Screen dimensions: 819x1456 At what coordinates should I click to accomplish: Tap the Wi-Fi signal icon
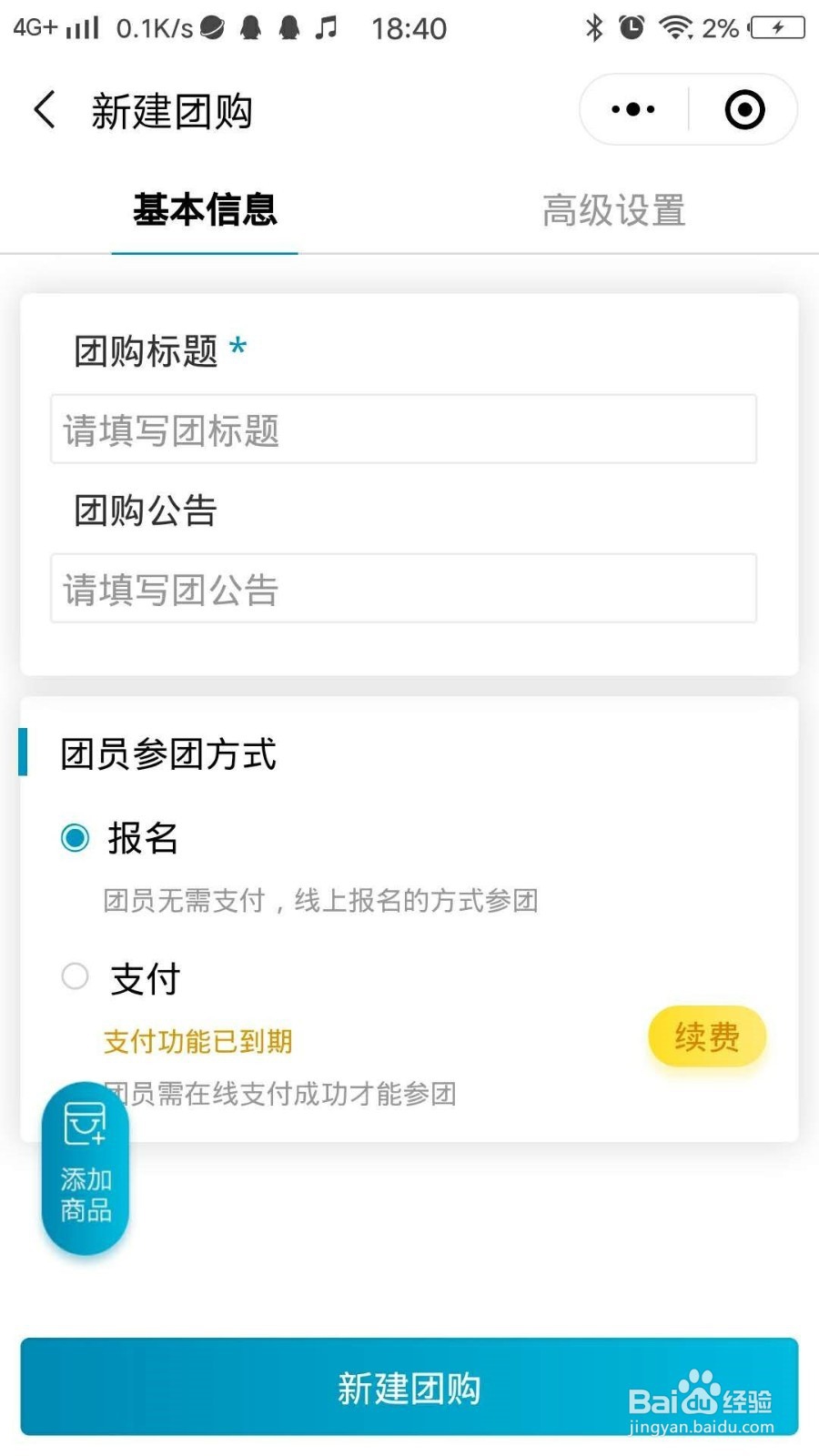676,28
